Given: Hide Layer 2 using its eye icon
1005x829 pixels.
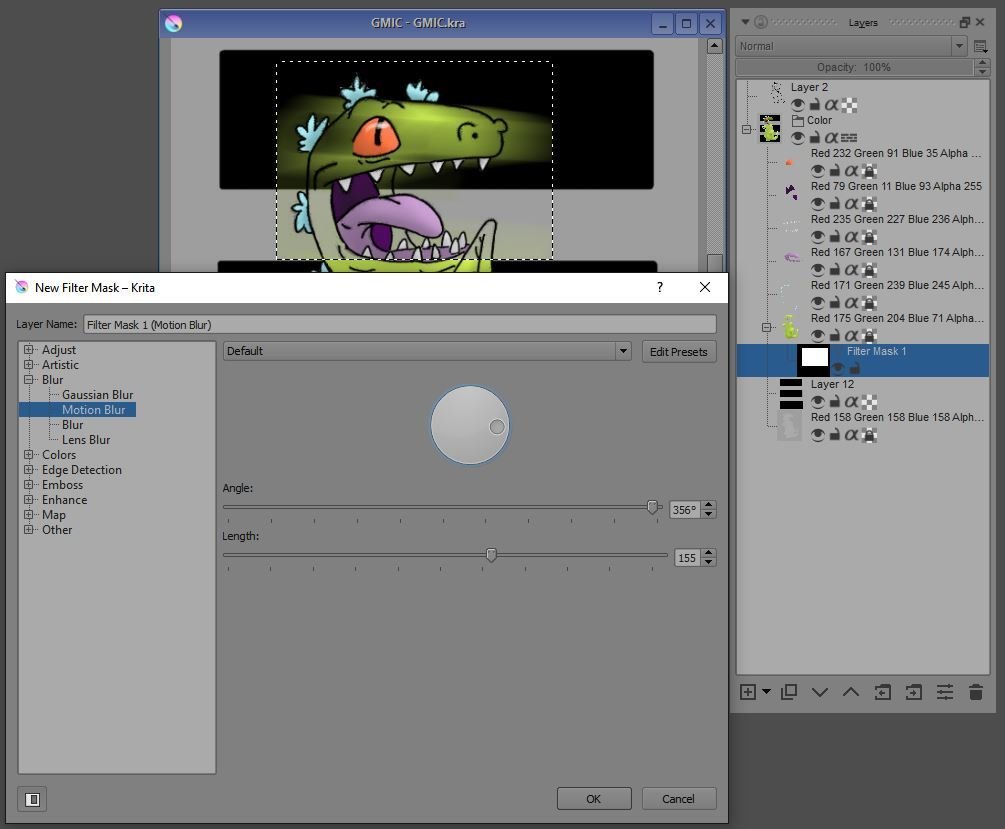Looking at the screenshot, I should click(797, 105).
